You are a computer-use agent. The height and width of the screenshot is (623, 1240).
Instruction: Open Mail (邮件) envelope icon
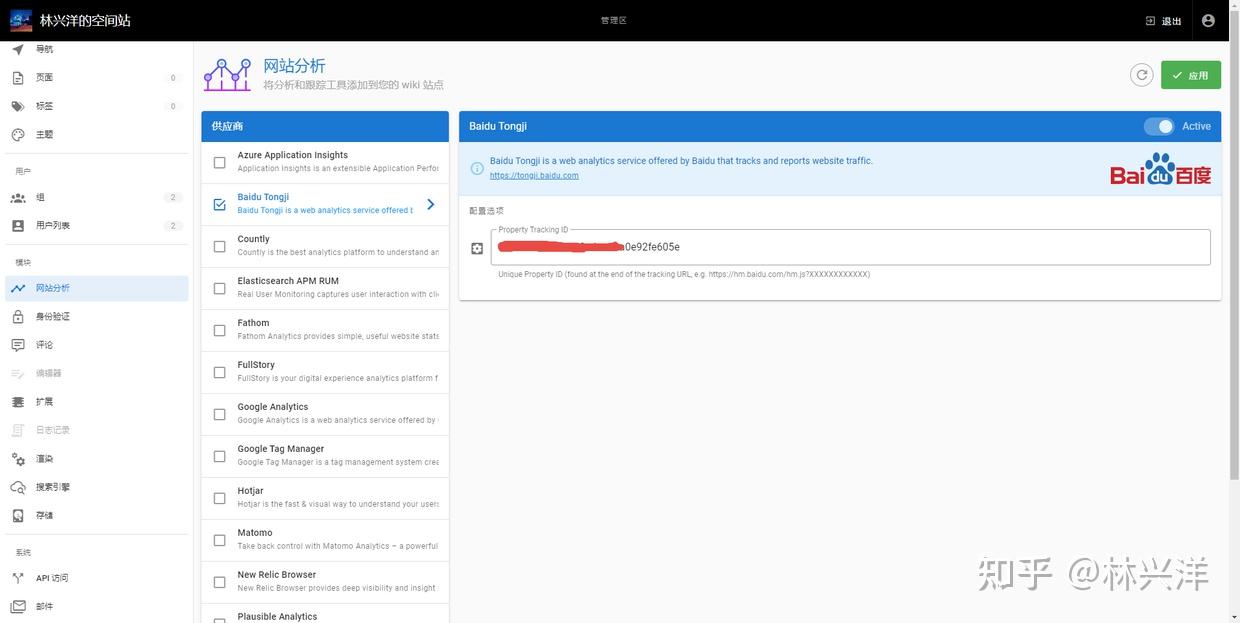(17, 606)
